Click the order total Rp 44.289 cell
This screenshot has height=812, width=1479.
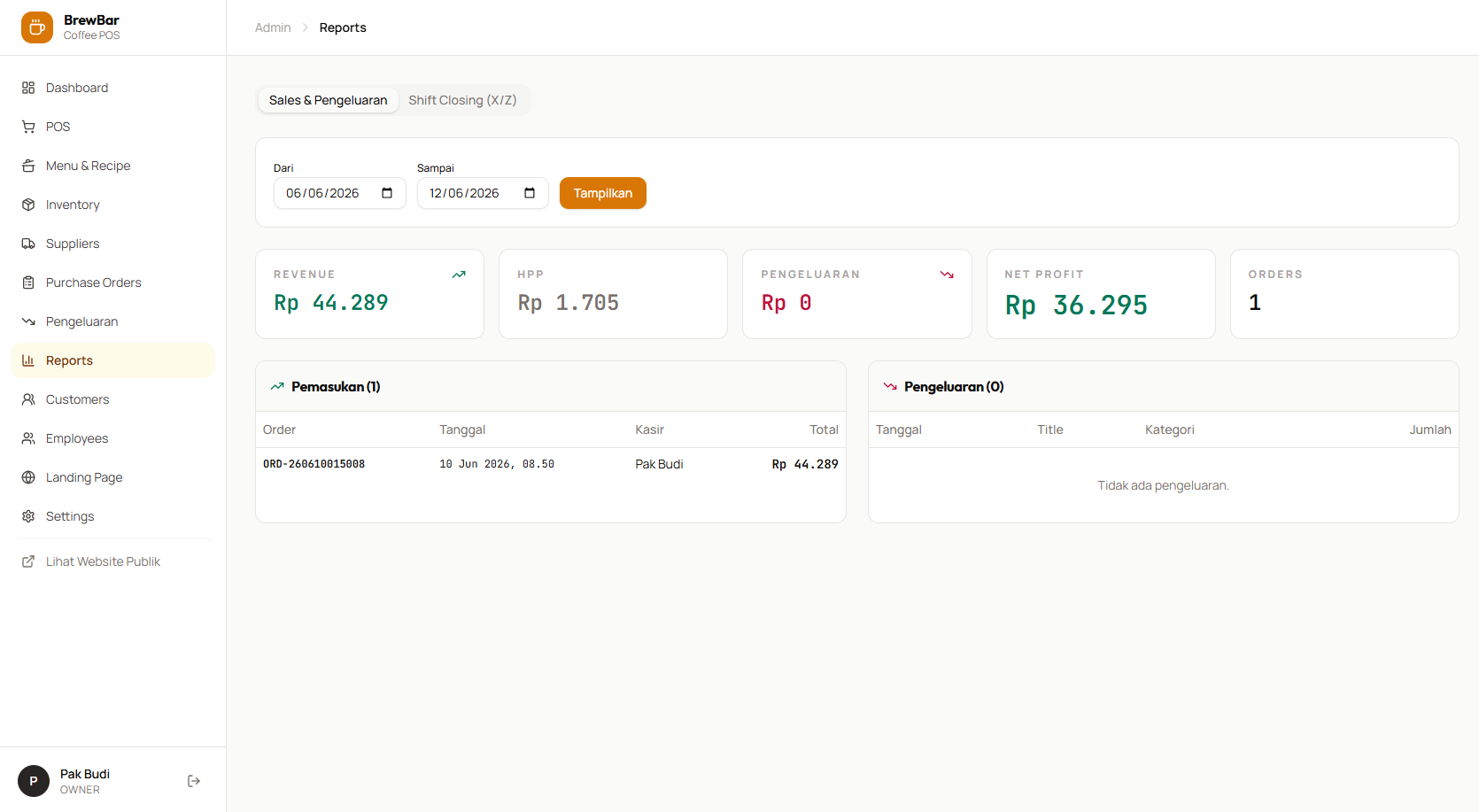[x=805, y=464]
